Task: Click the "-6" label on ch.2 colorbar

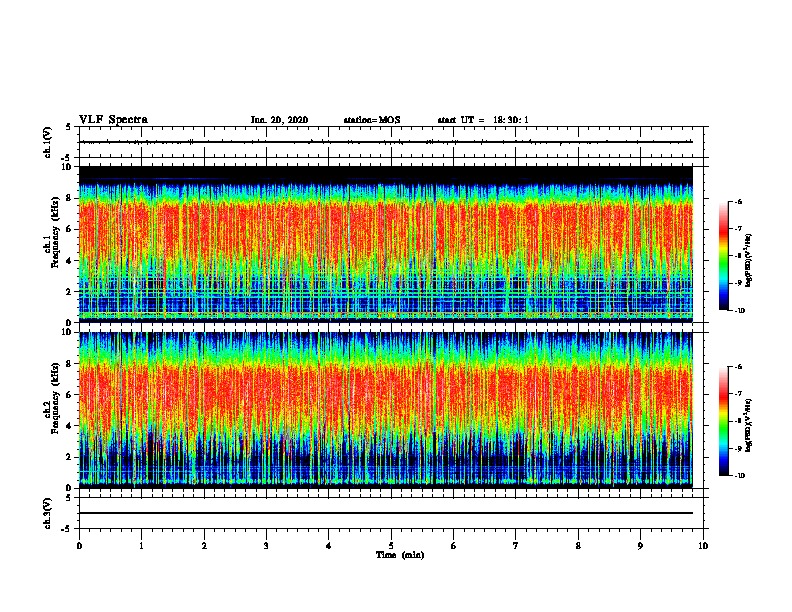Action: pos(738,367)
